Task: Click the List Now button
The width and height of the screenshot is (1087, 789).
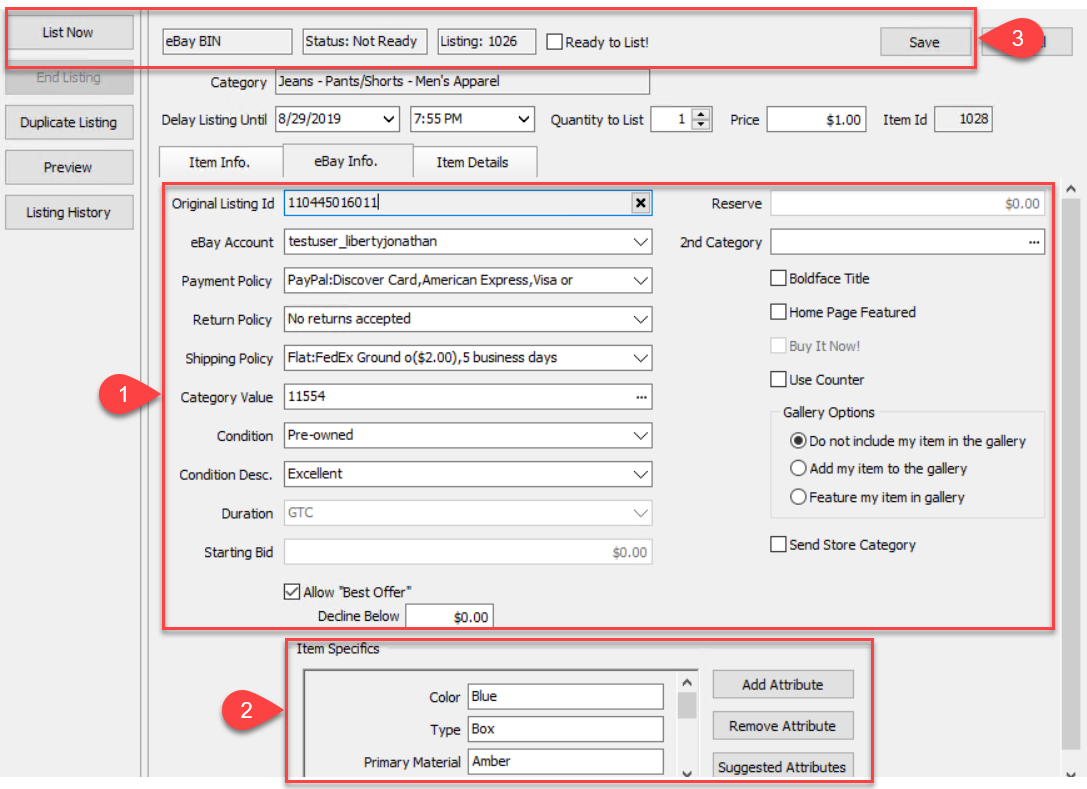Action: (x=68, y=33)
